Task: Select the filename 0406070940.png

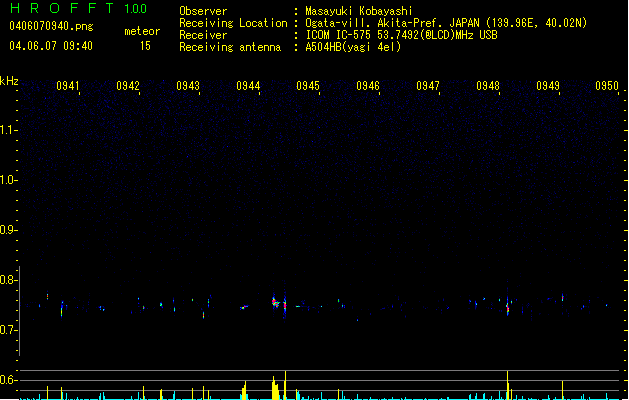Action: [51, 26]
